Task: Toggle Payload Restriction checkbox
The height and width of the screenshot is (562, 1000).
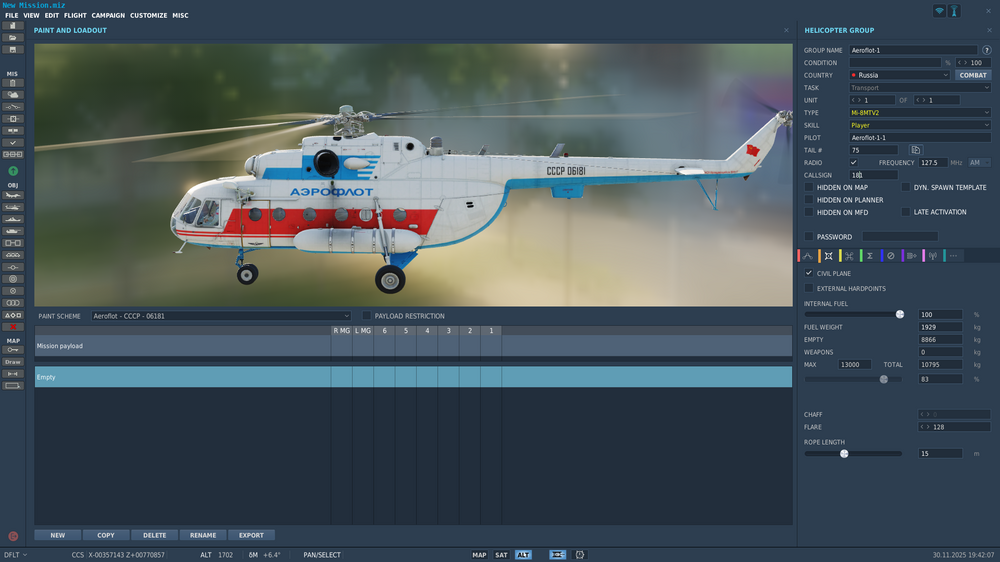Action: [367, 316]
